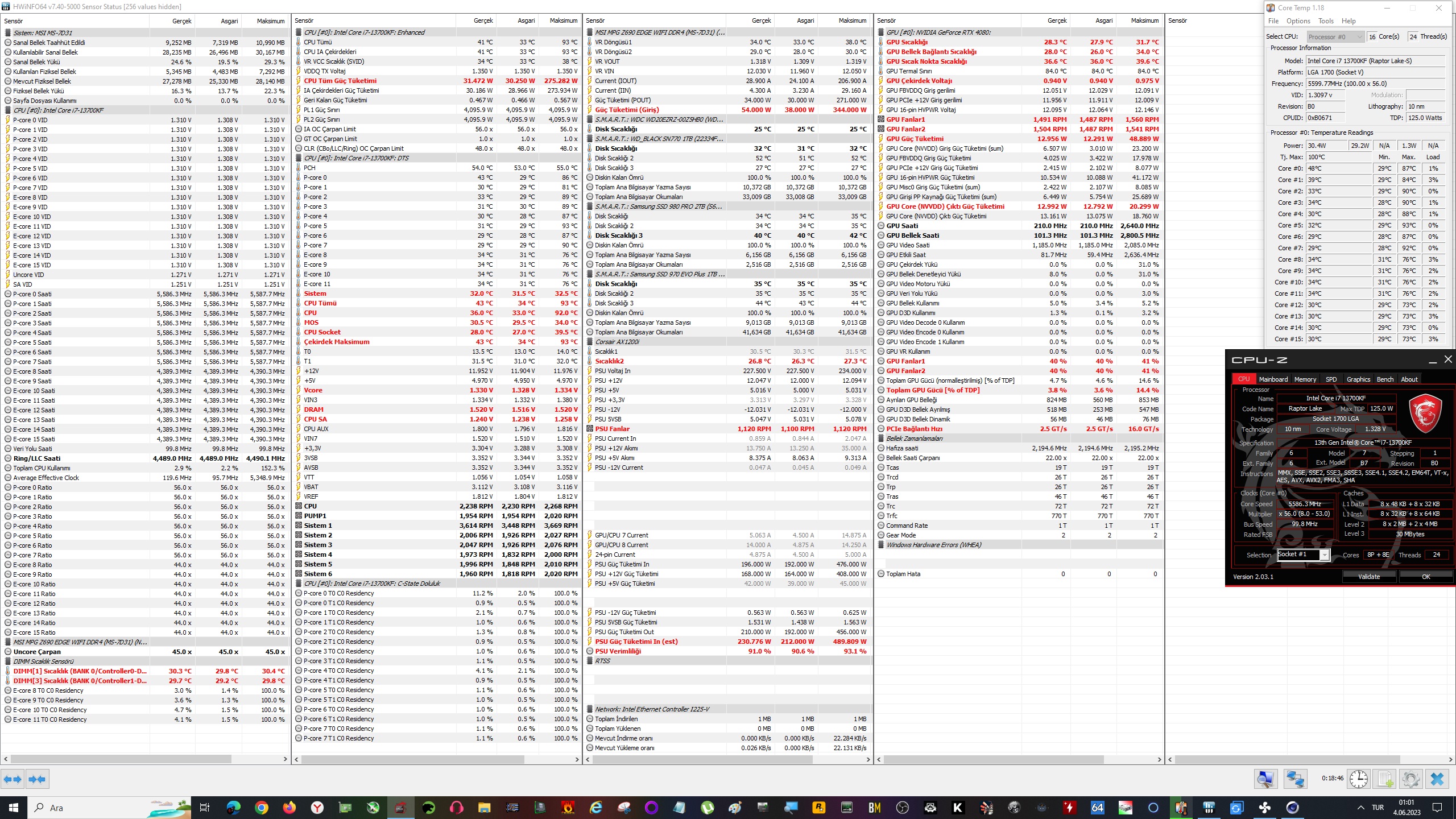
Task: Show hidden system tray icons chevron
Action: point(1360,808)
